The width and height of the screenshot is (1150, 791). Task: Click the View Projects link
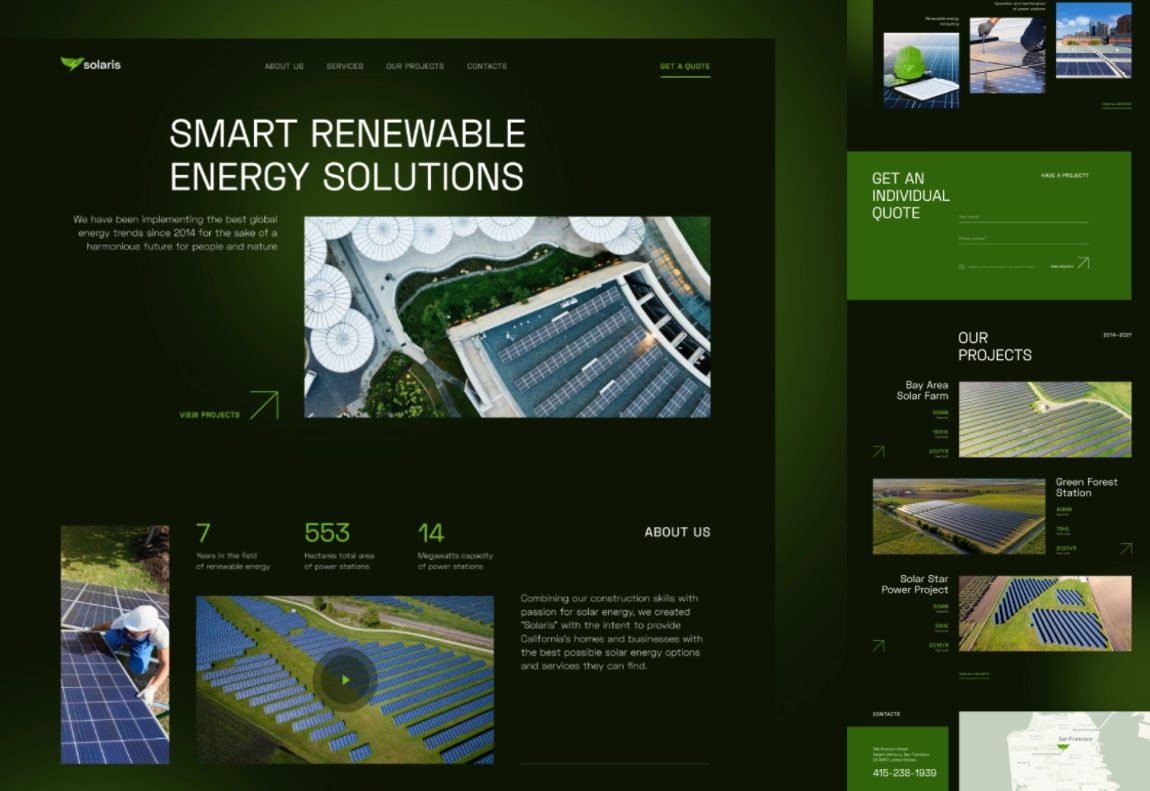[x=210, y=415]
